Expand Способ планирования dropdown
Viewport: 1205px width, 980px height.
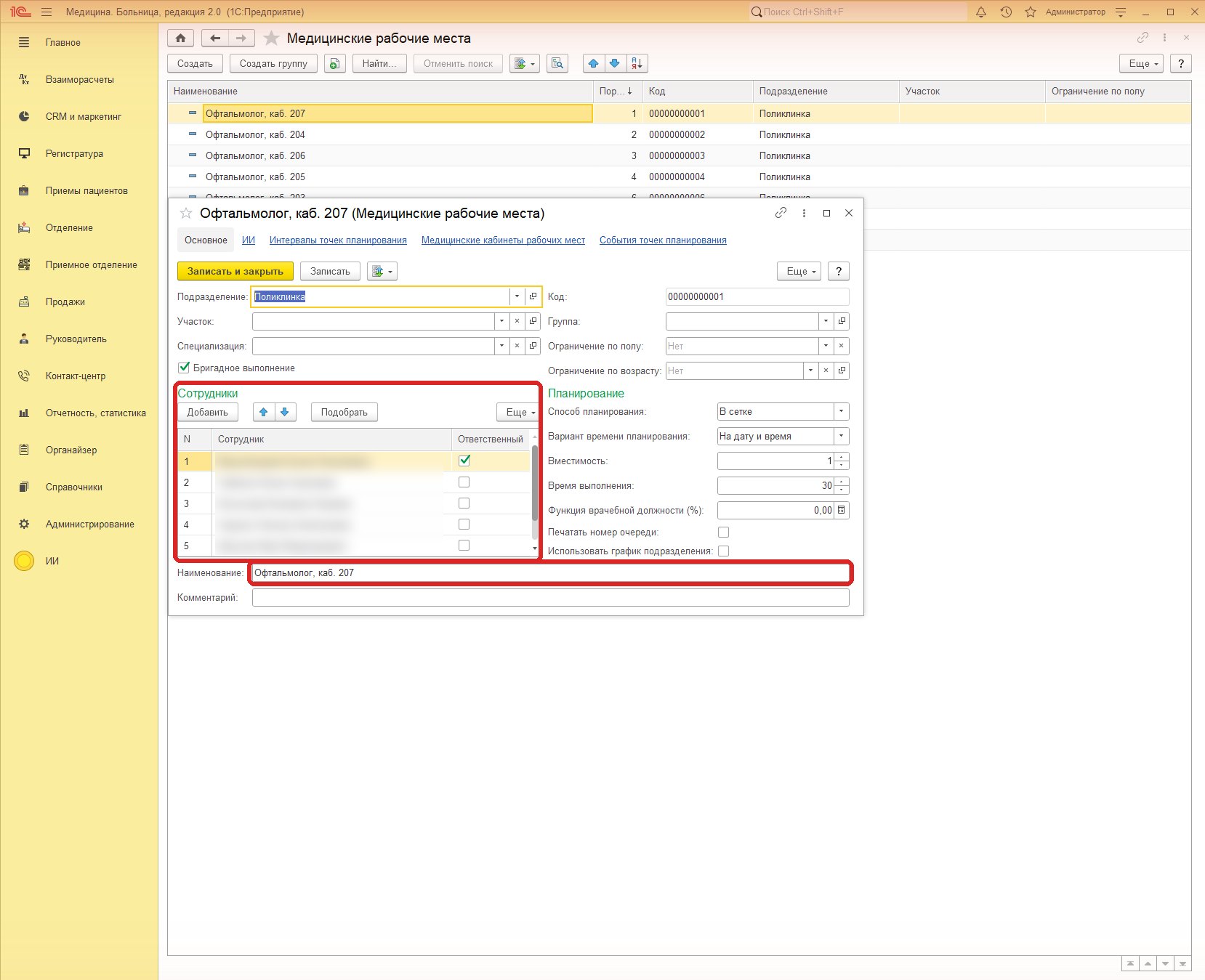841,412
